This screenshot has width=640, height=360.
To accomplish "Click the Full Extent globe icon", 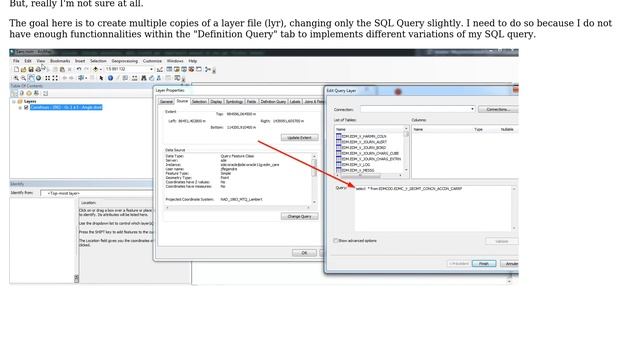I will click(38, 78).
